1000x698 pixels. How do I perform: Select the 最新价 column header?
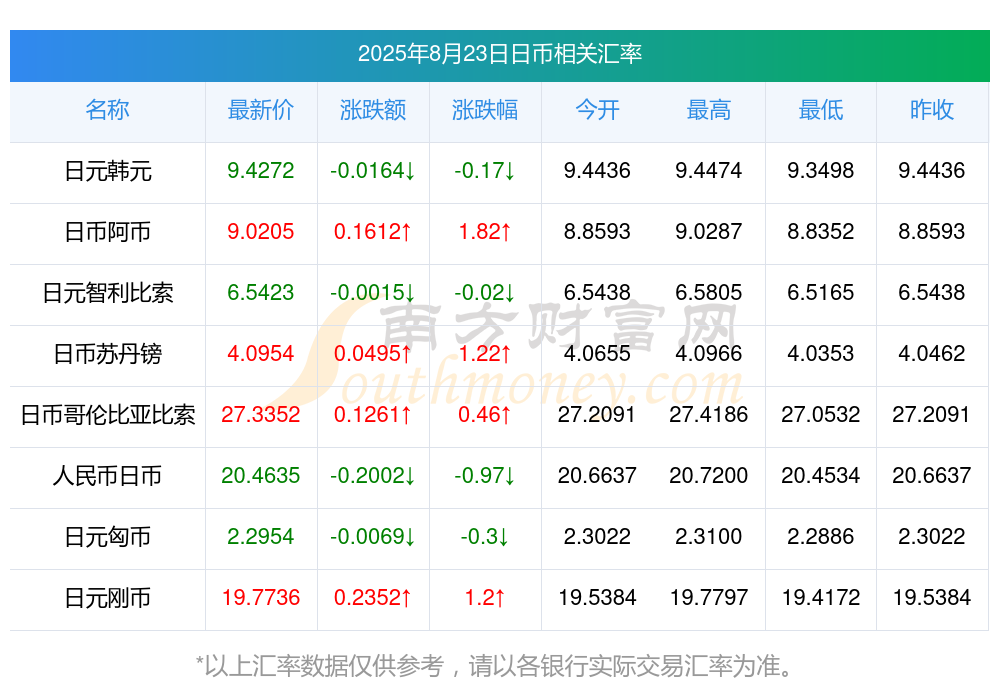point(261,110)
